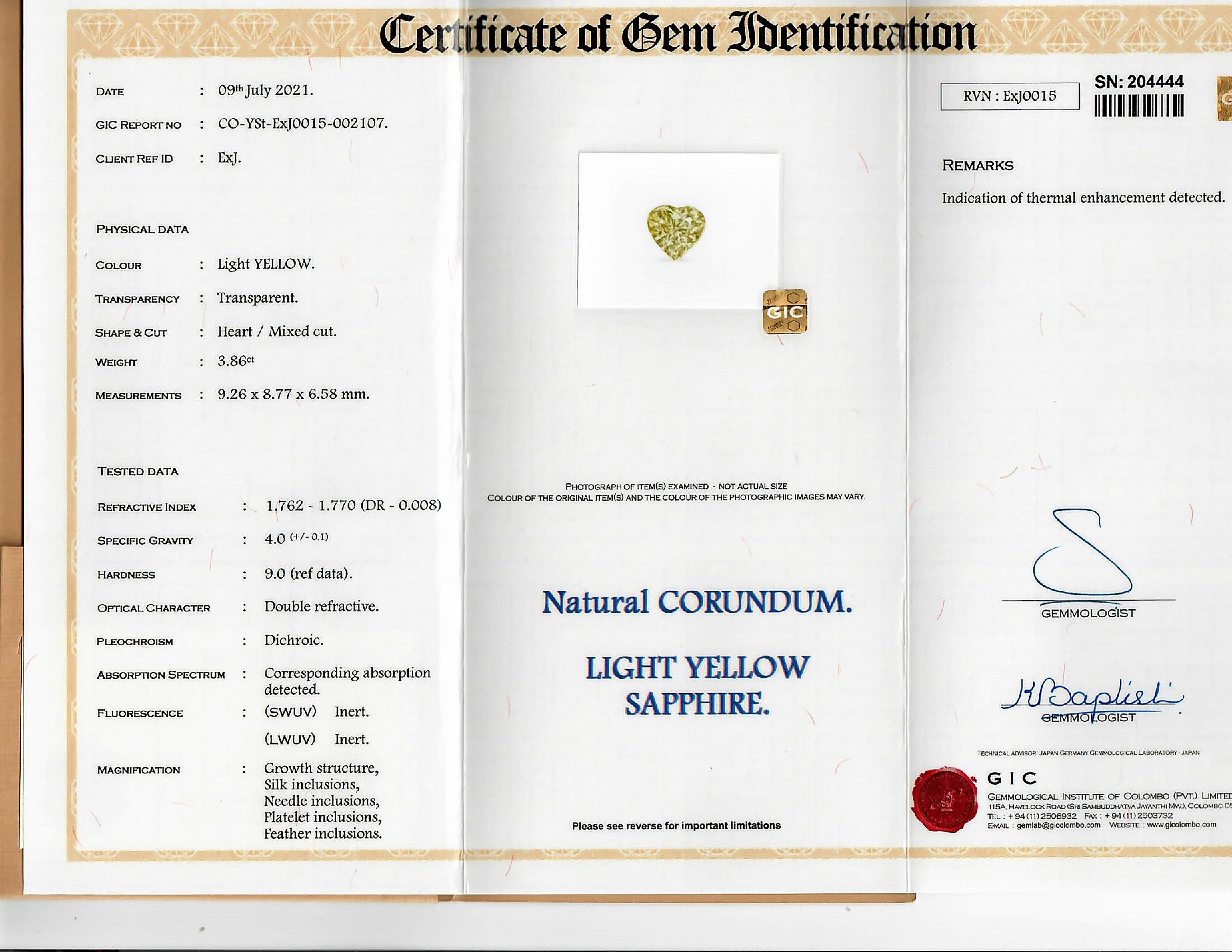Click the LWUV Inert fluorescence line
This screenshot has width=1232, height=952.
point(317,739)
